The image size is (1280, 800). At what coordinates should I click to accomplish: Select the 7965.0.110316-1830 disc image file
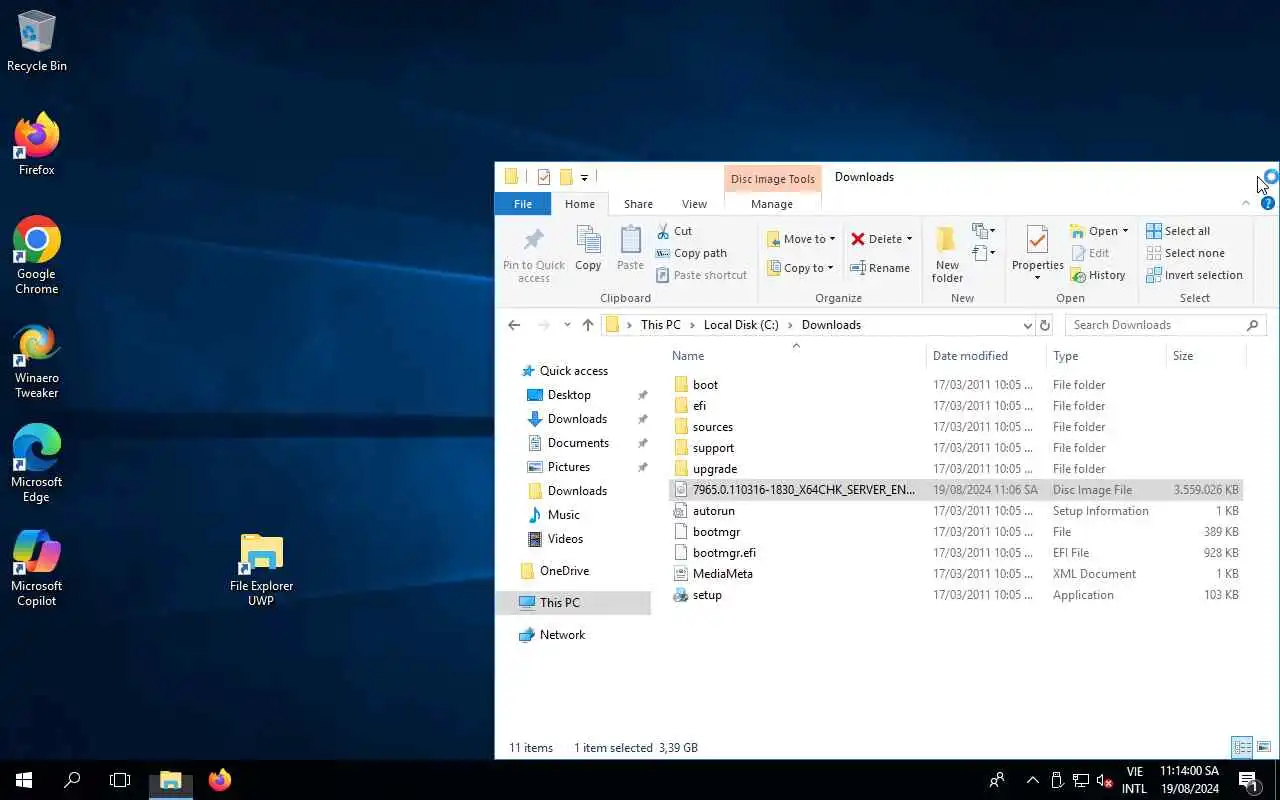tap(955, 490)
